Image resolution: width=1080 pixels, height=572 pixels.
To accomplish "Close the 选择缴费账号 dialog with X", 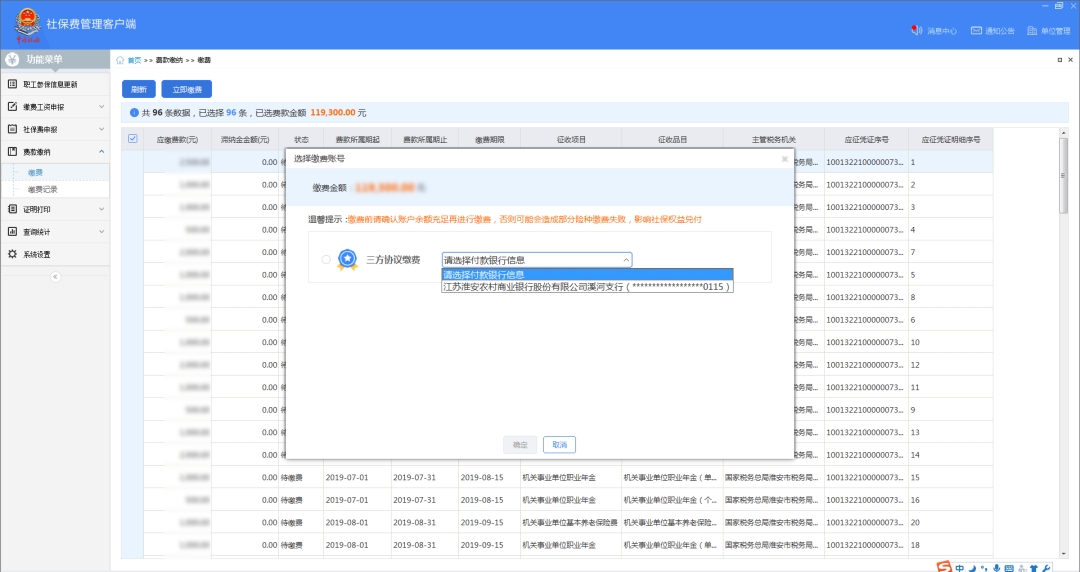I will point(784,159).
